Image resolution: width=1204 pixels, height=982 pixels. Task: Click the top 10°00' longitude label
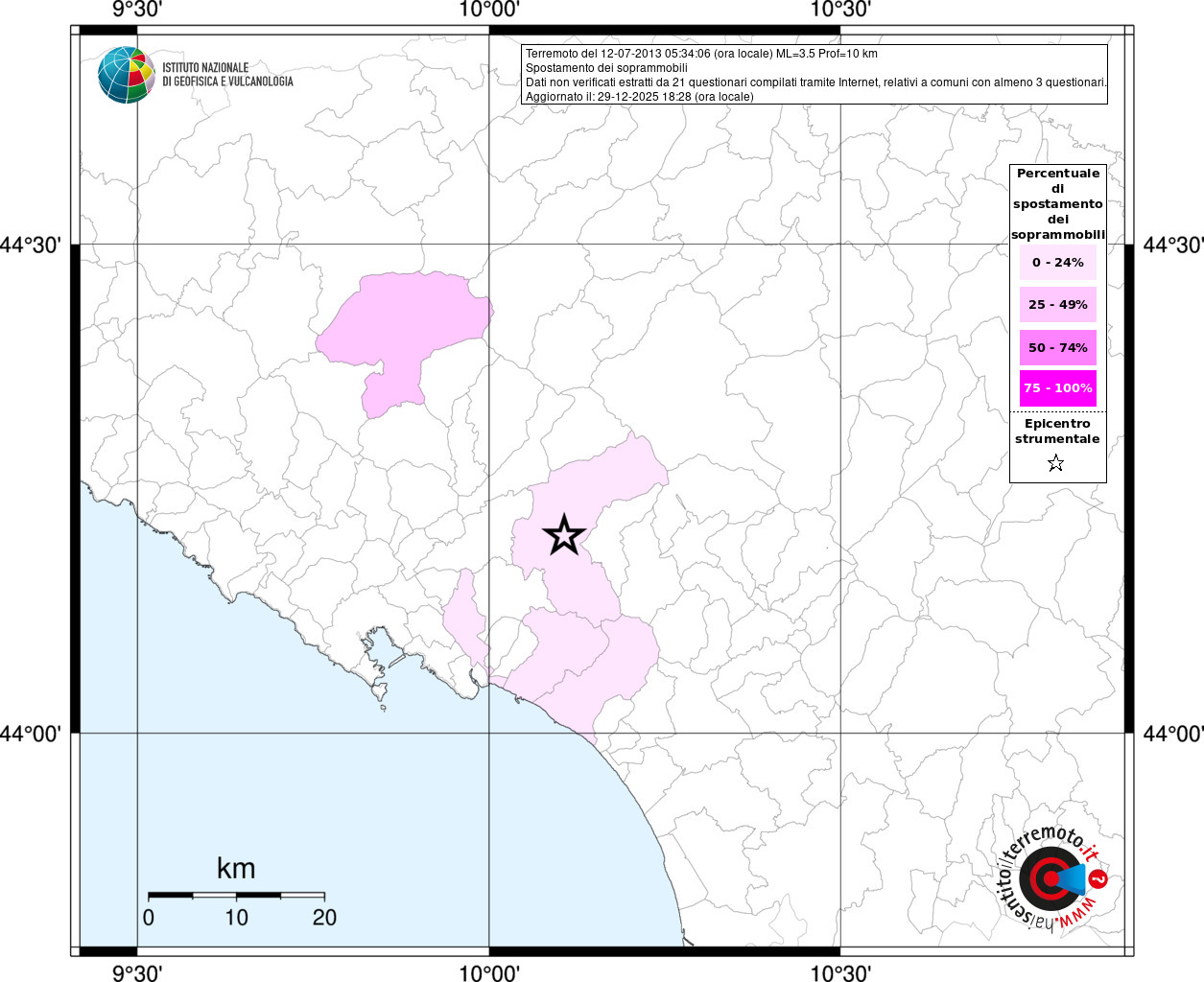tap(489, 10)
